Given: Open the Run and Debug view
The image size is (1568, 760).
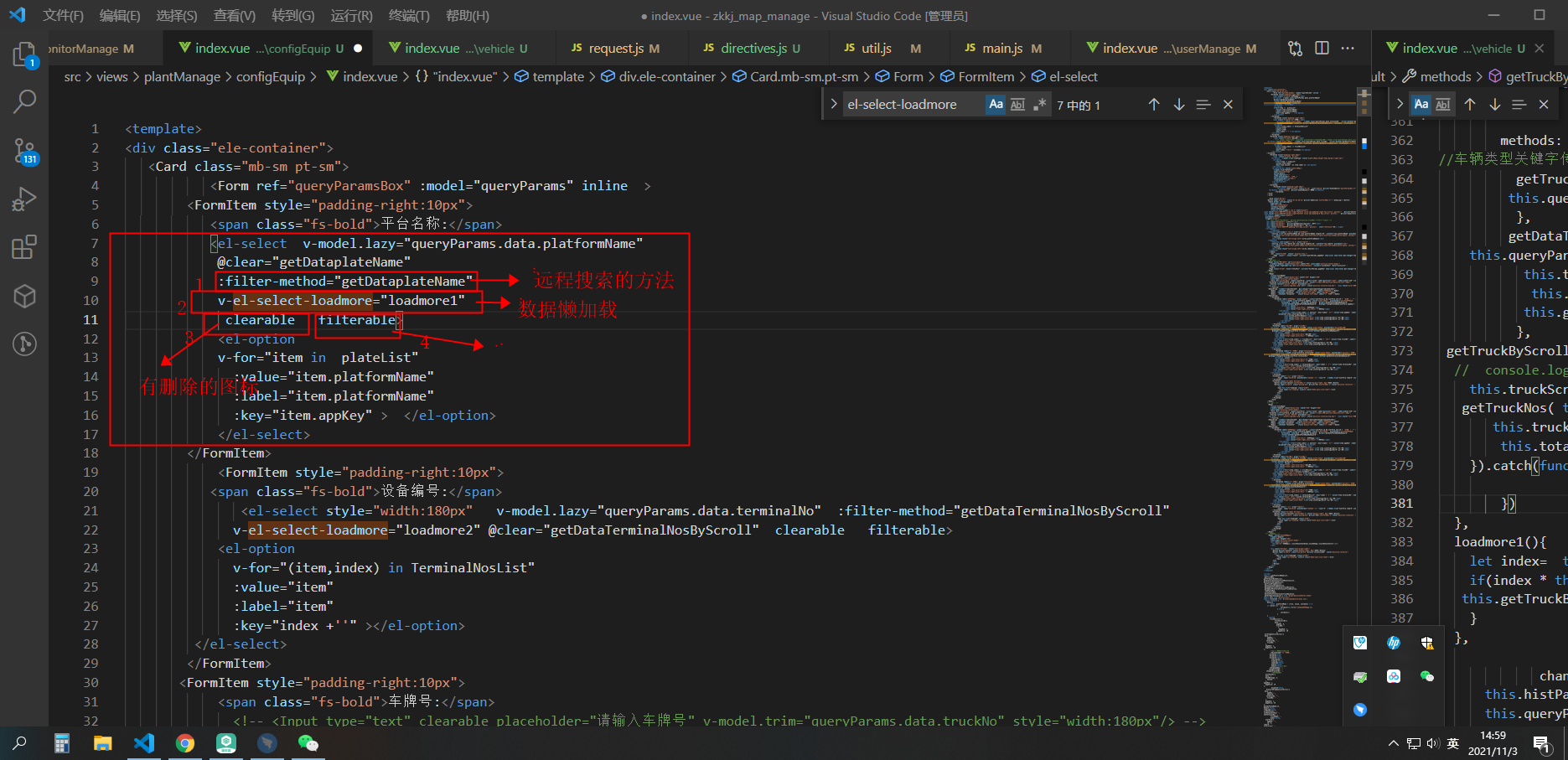Looking at the screenshot, I should (25, 198).
